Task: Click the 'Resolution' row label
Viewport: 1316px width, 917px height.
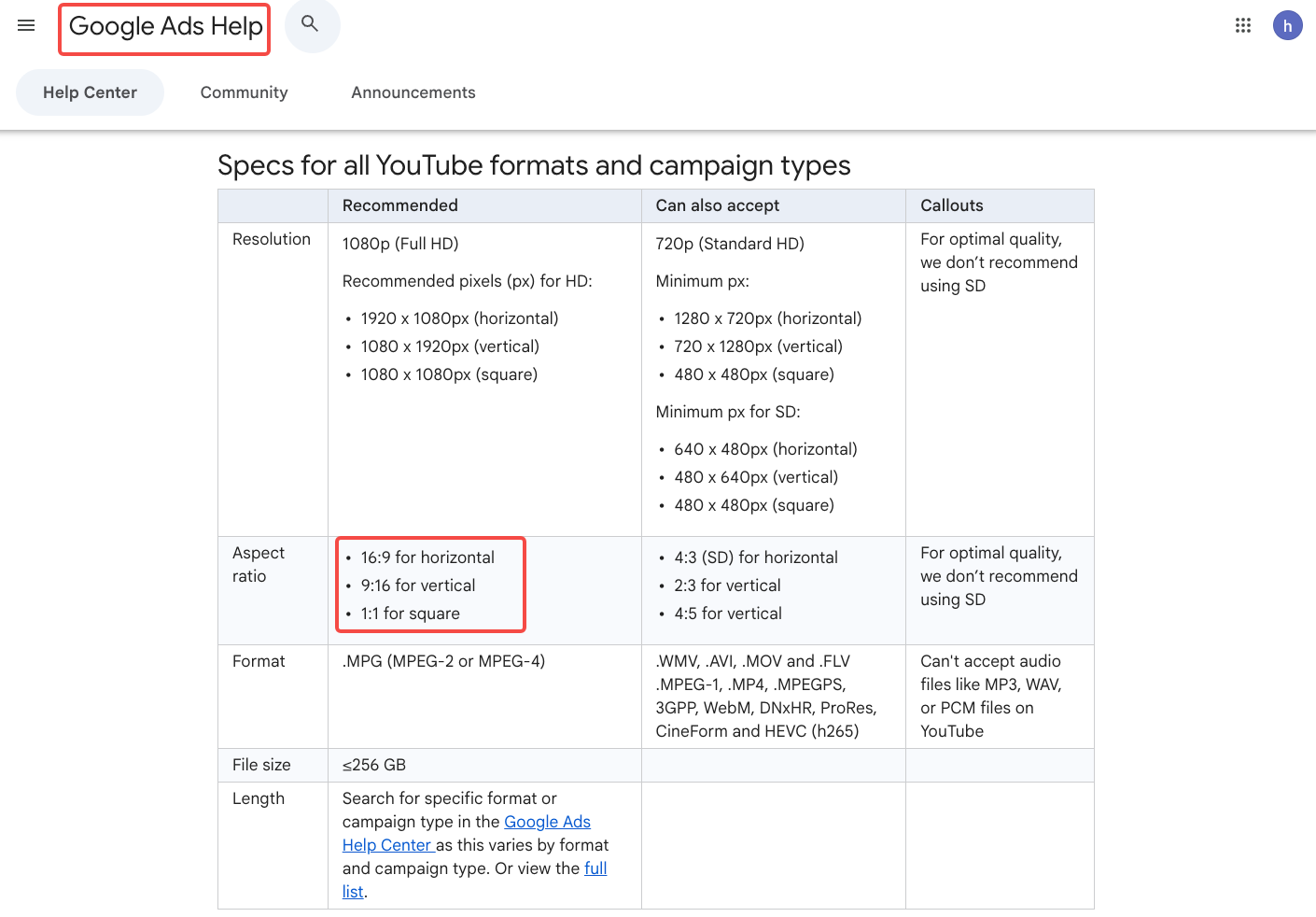Action: tap(272, 239)
